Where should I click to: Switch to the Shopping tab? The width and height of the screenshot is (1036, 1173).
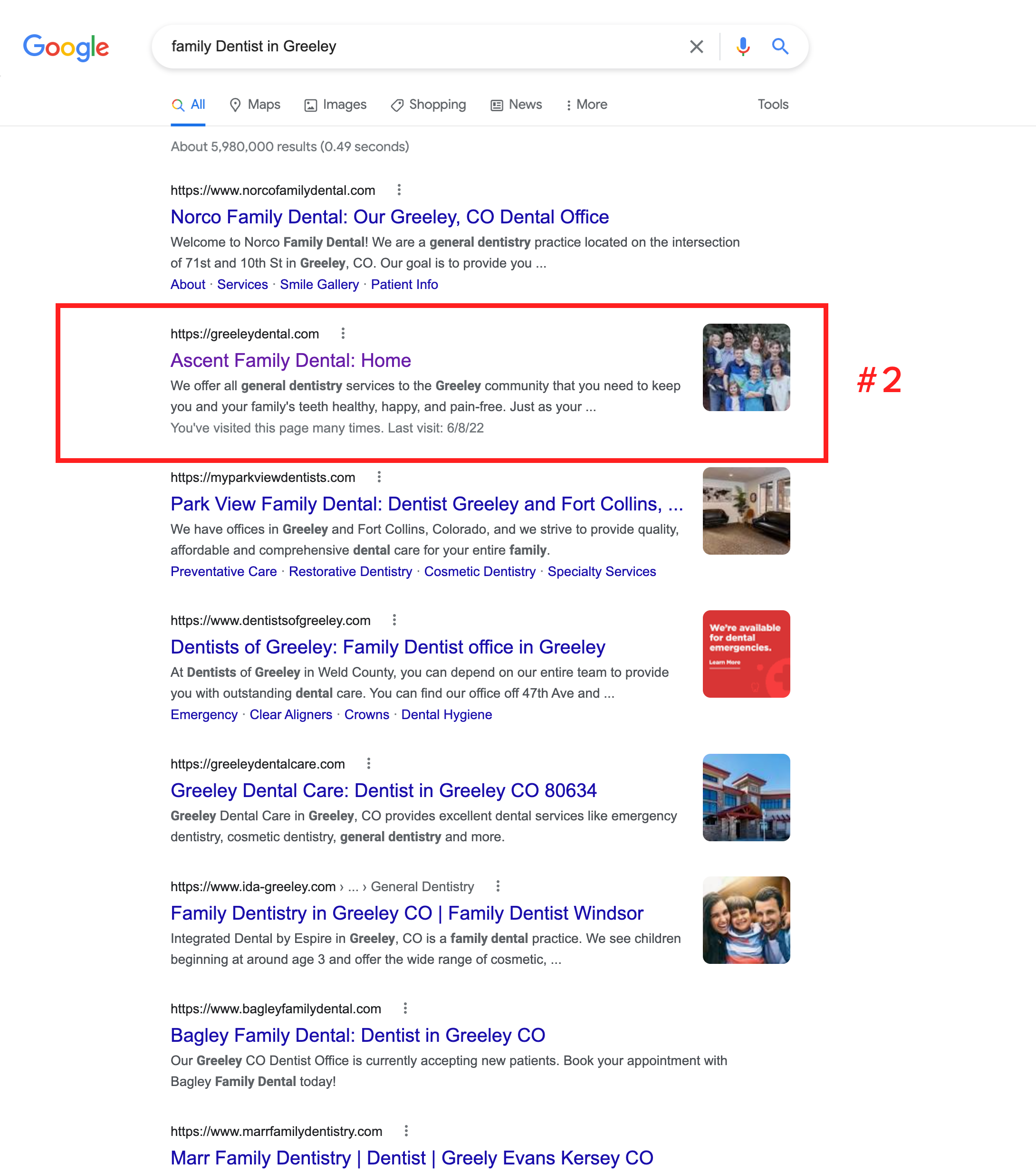point(428,105)
